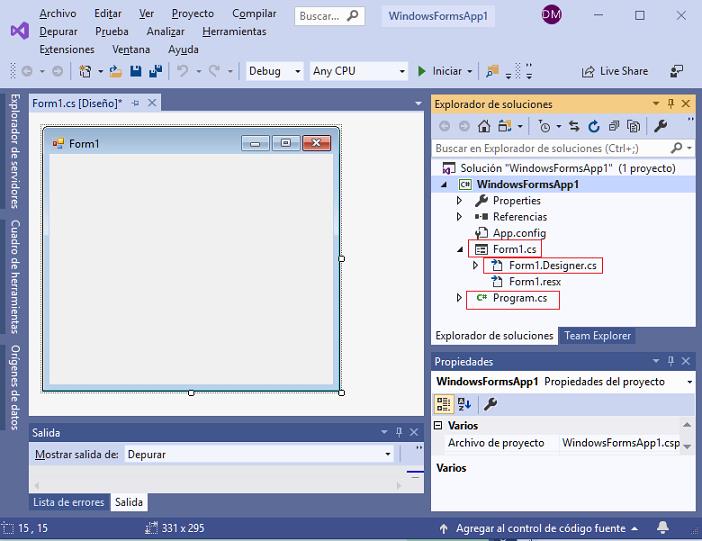Toggle auto-hide pin on Salida panel
Screen dimensions: 702x541
[x=399, y=432]
